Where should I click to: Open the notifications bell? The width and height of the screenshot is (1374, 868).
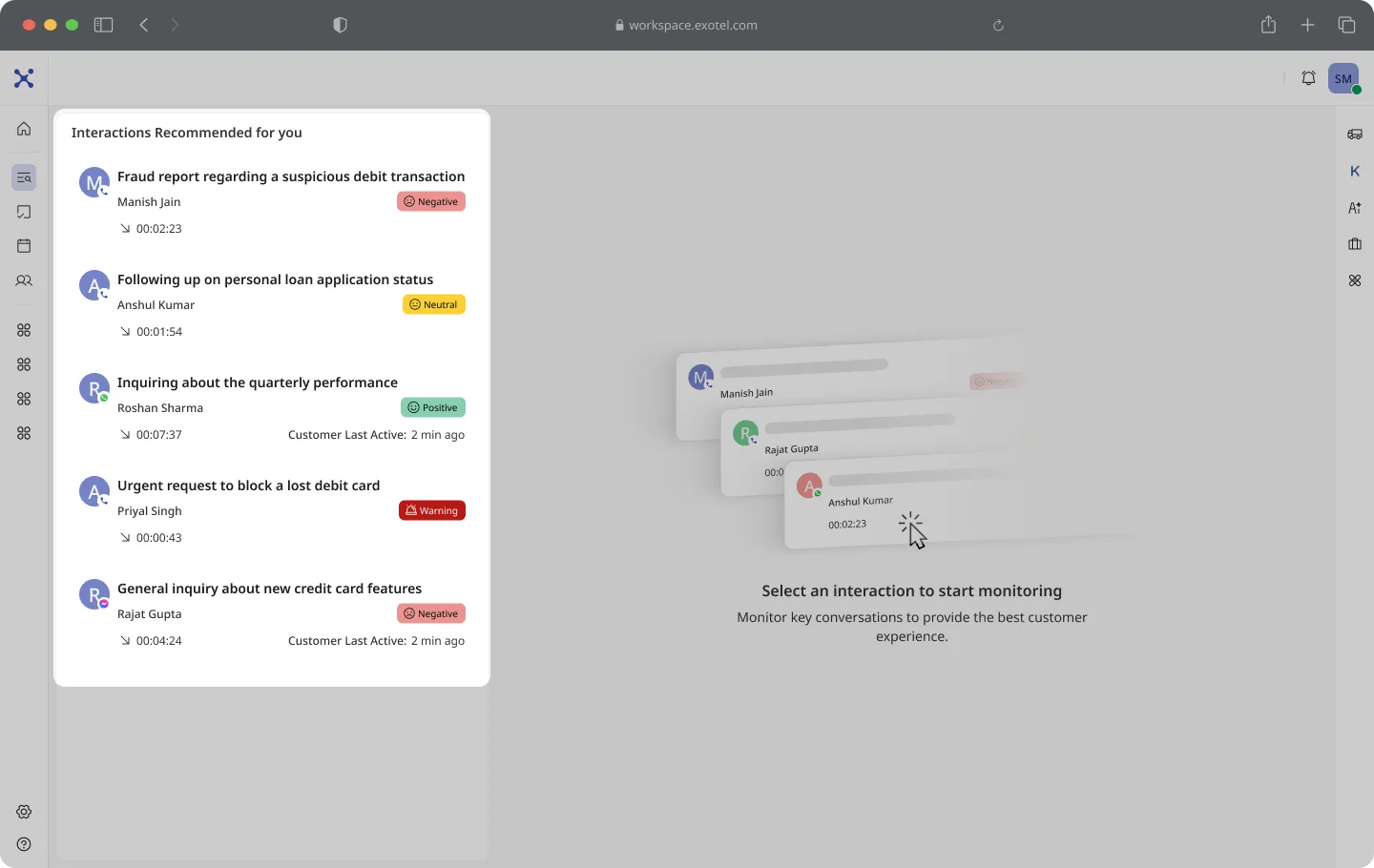[1308, 78]
